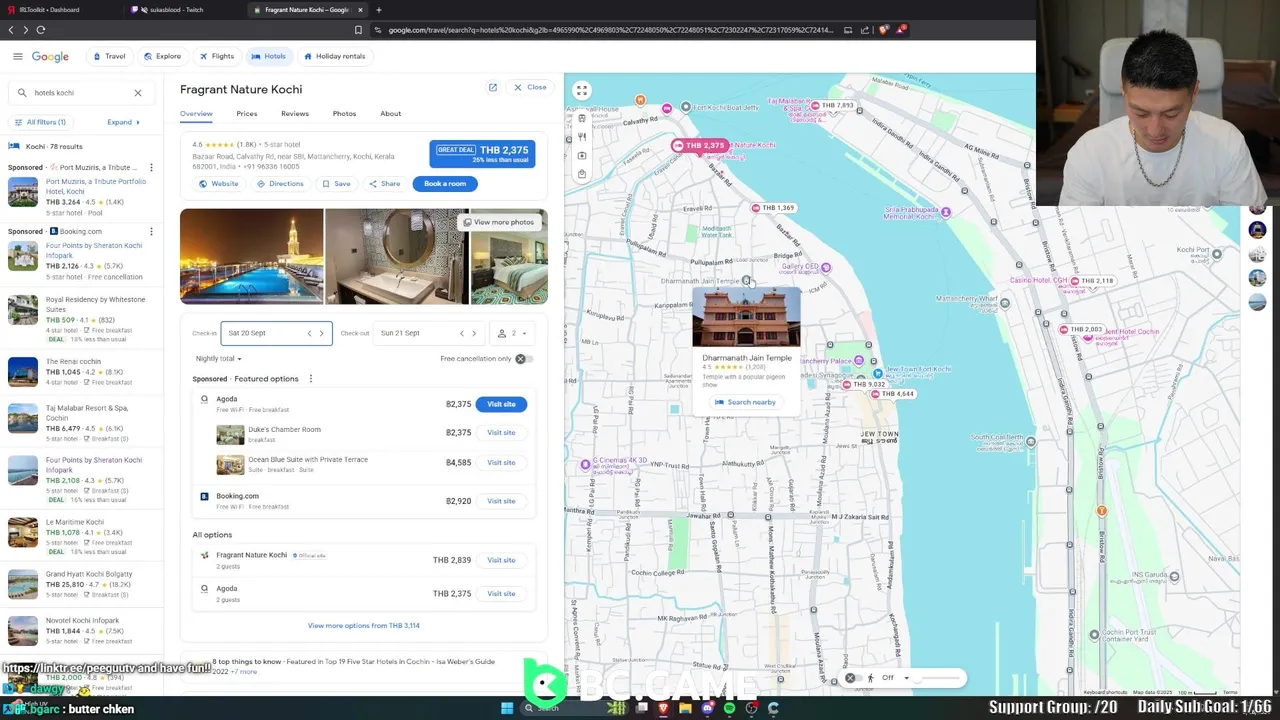Click the THB 1,369 map price marker

click(773, 208)
